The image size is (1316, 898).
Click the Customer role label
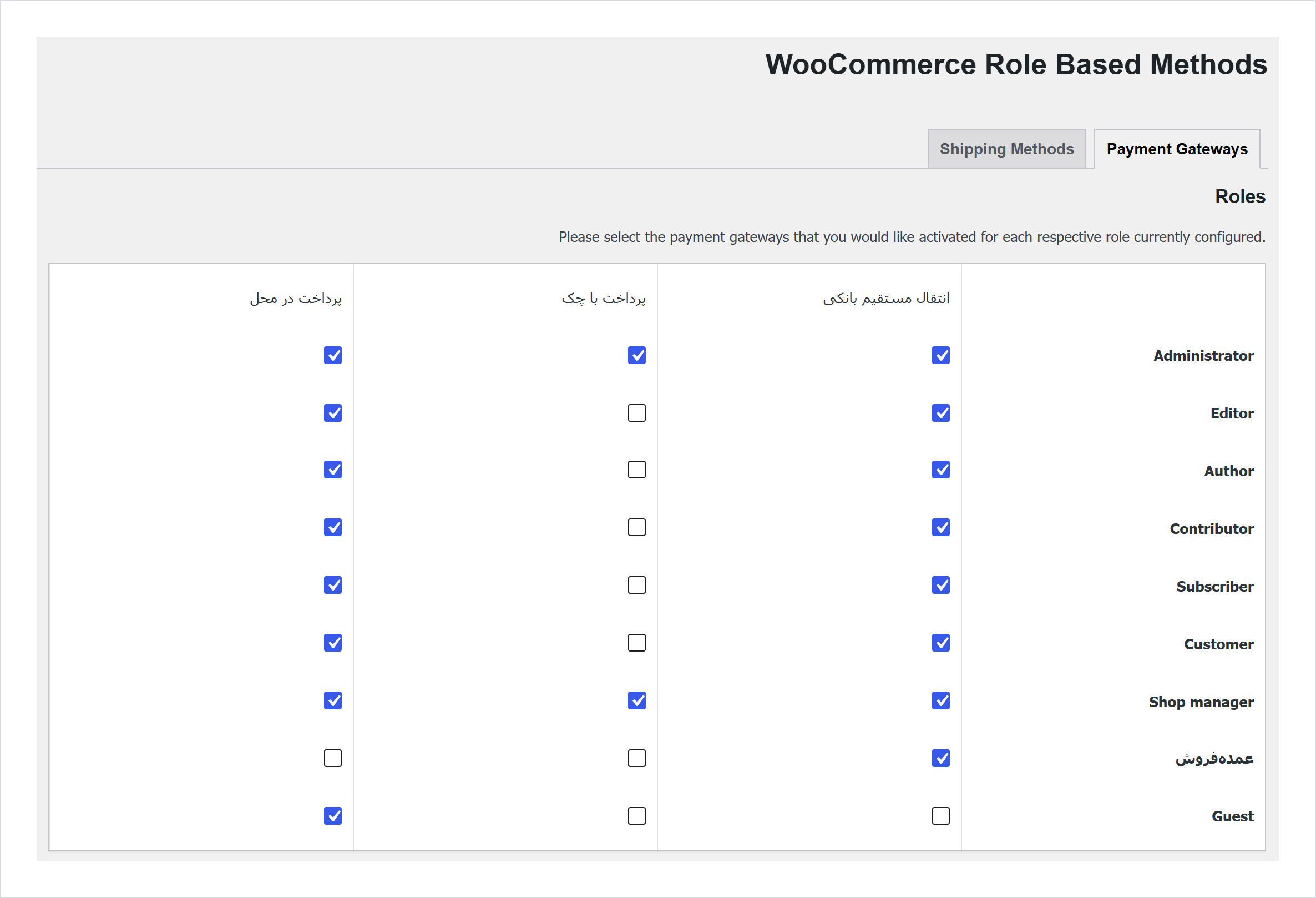(1218, 644)
